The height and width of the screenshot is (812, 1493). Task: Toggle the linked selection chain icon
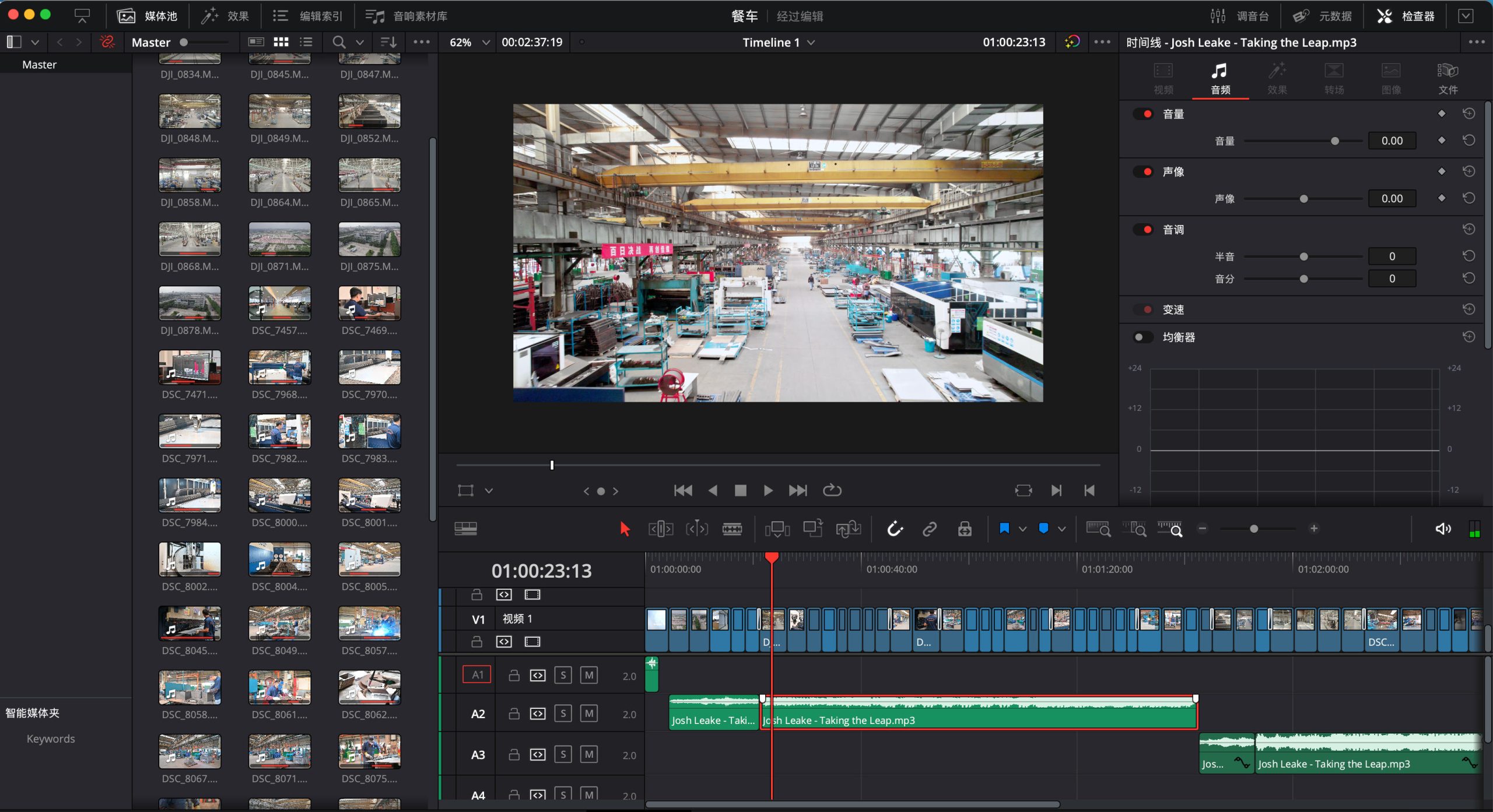(930, 529)
